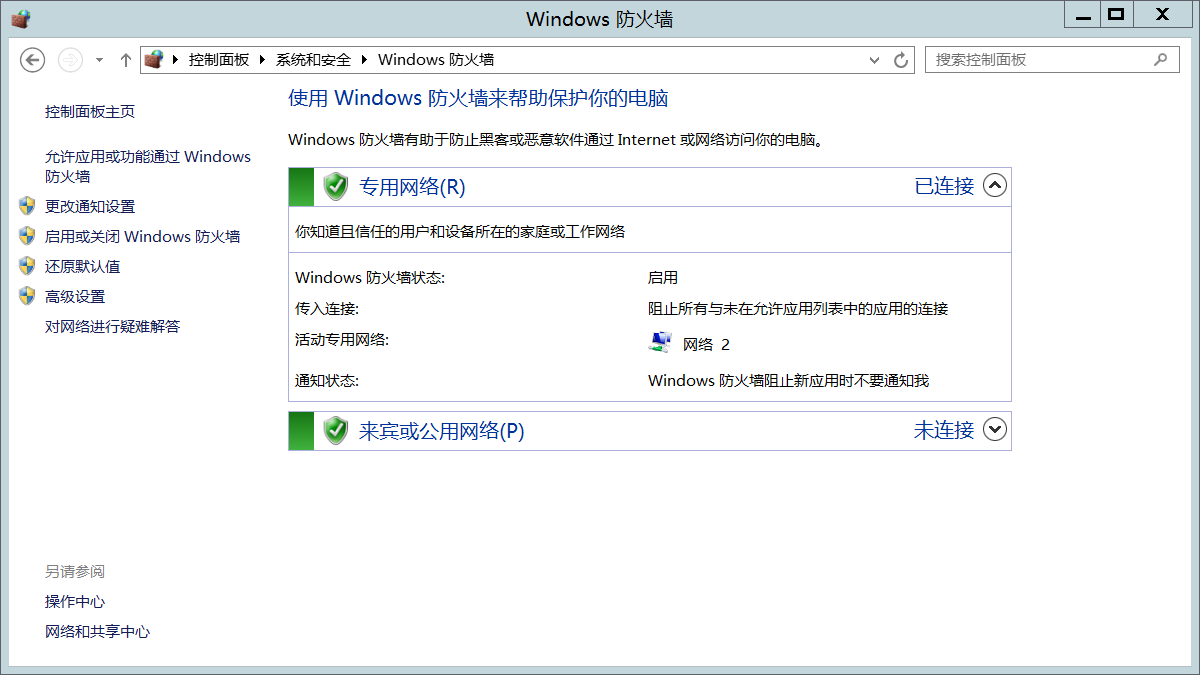Go up one level with the up arrow
Screen dimensions: 1200x675
click(126, 60)
